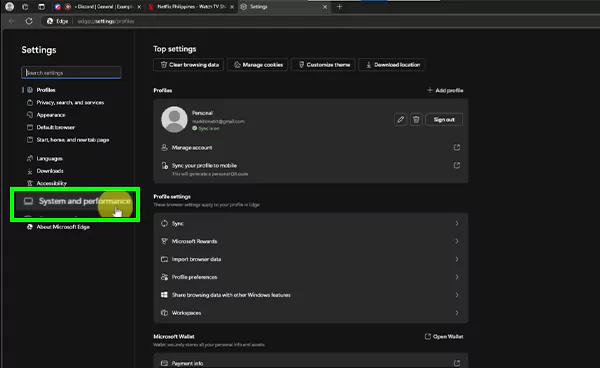
Task: Open Sync your profile to mobile link icon
Action: pyautogui.click(x=457, y=166)
